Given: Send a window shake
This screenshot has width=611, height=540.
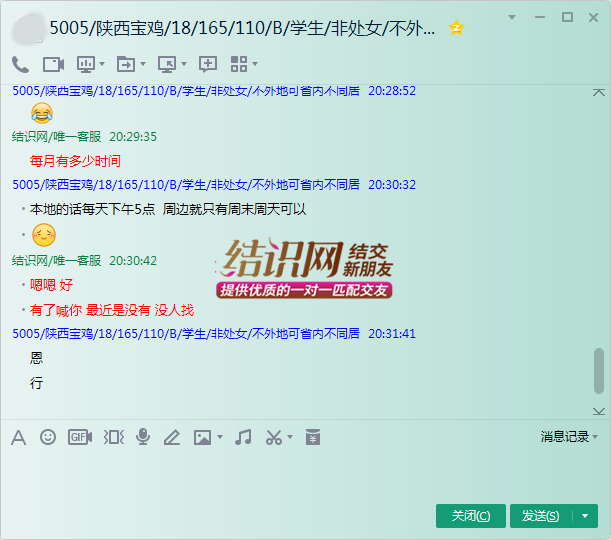Looking at the screenshot, I should pos(114,437).
